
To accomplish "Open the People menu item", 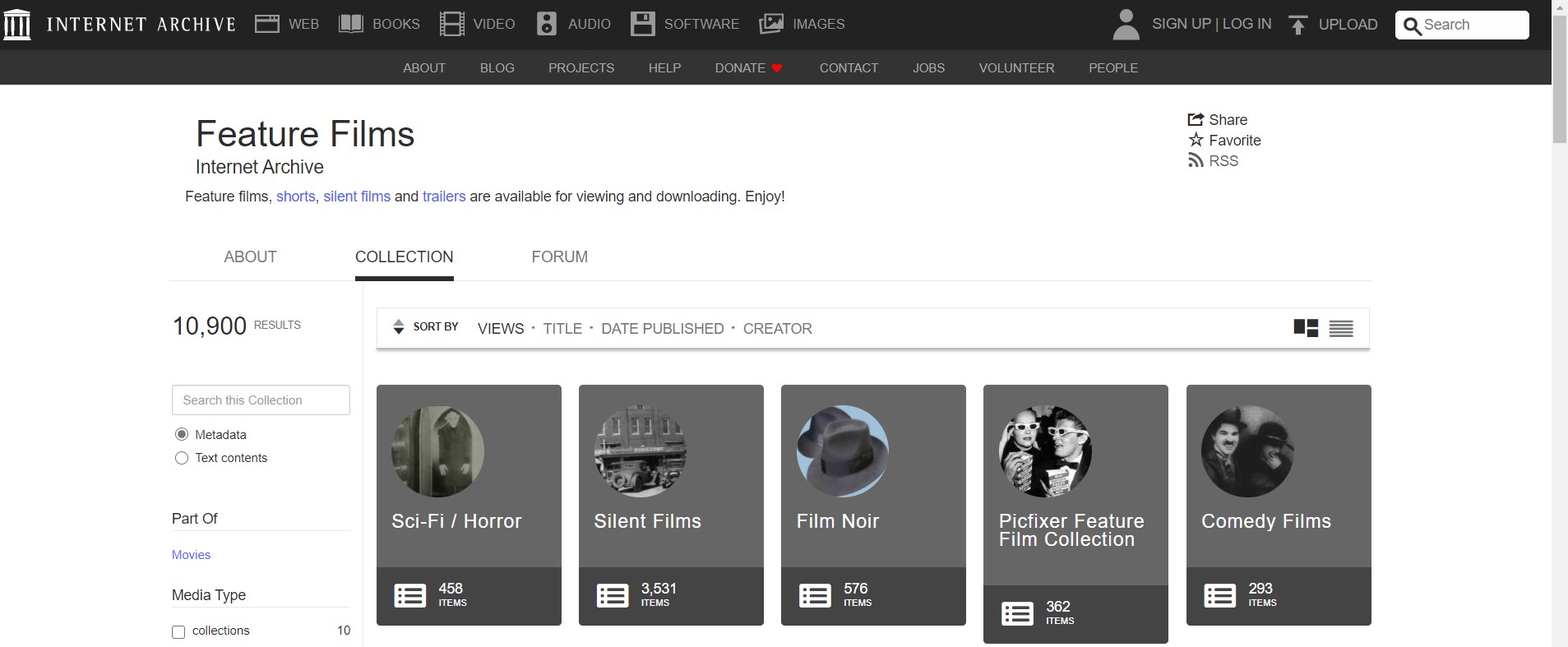I will (x=1113, y=68).
